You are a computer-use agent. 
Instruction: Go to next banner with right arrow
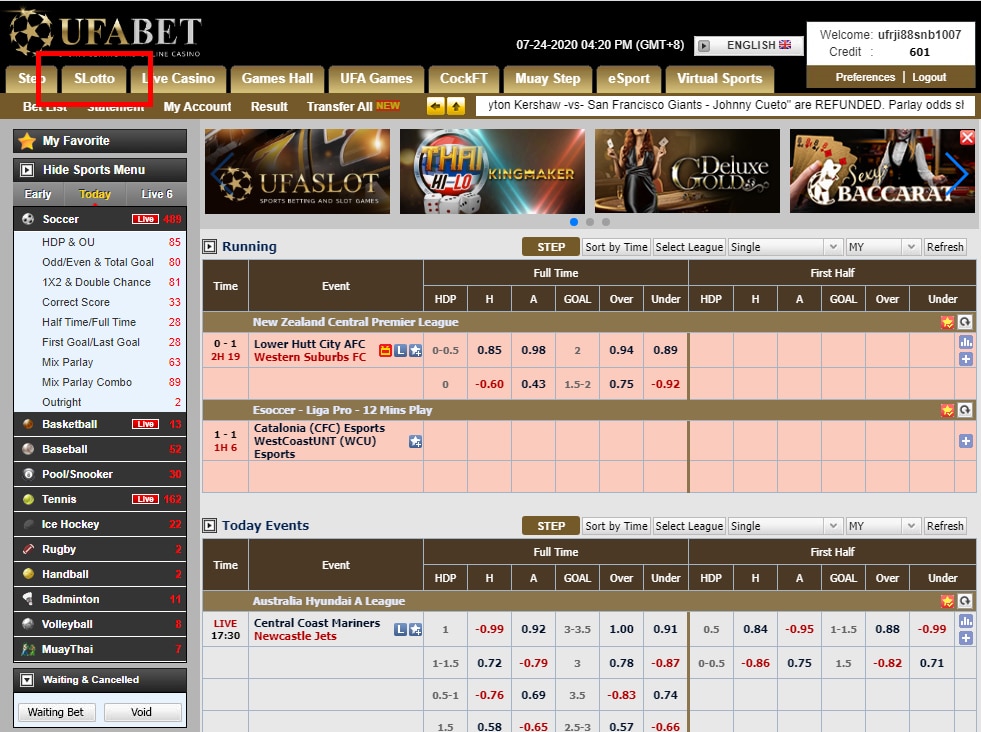point(957,173)
